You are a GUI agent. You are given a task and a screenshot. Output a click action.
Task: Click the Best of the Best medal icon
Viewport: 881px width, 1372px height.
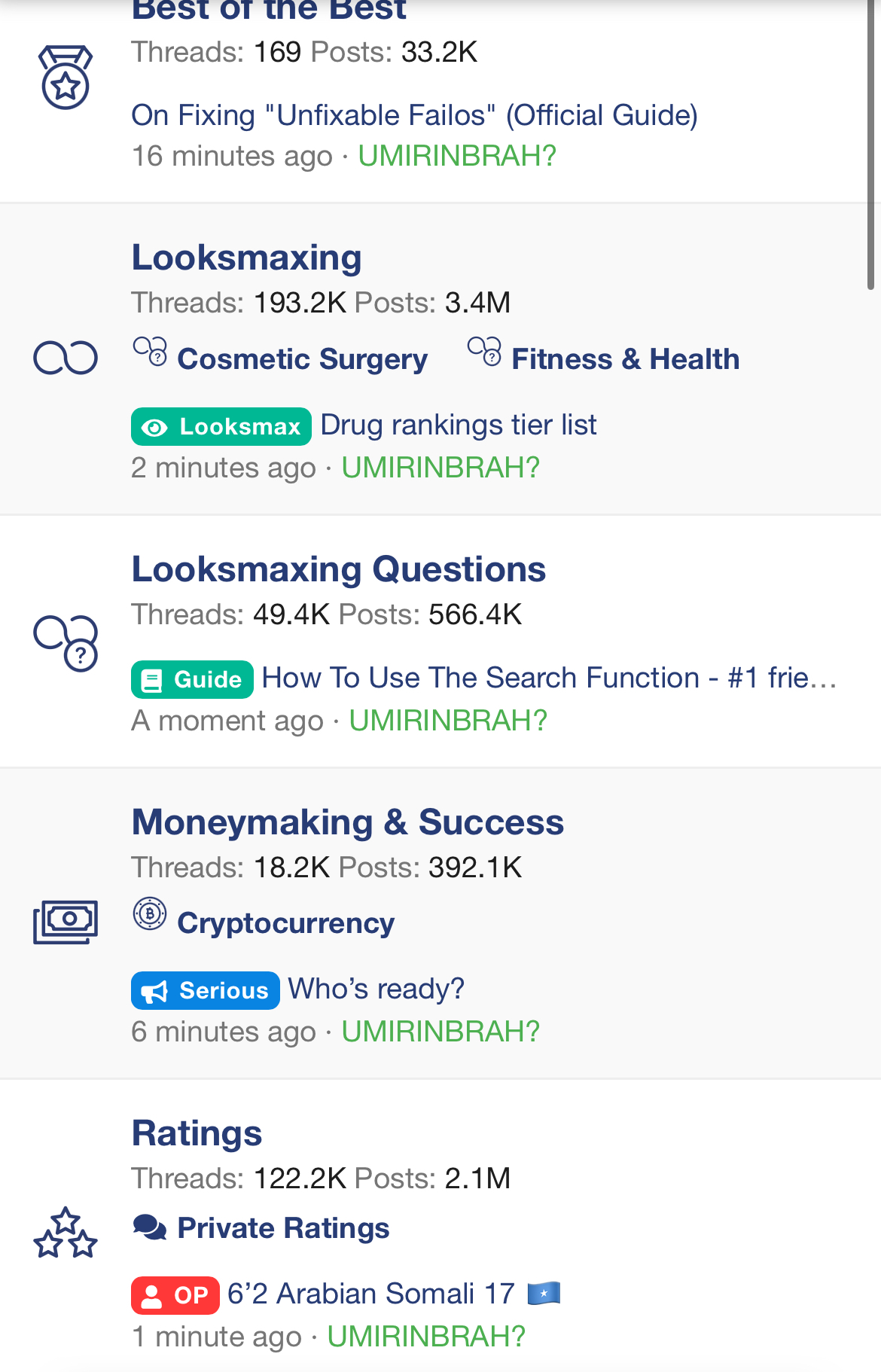tap(66, 78)
